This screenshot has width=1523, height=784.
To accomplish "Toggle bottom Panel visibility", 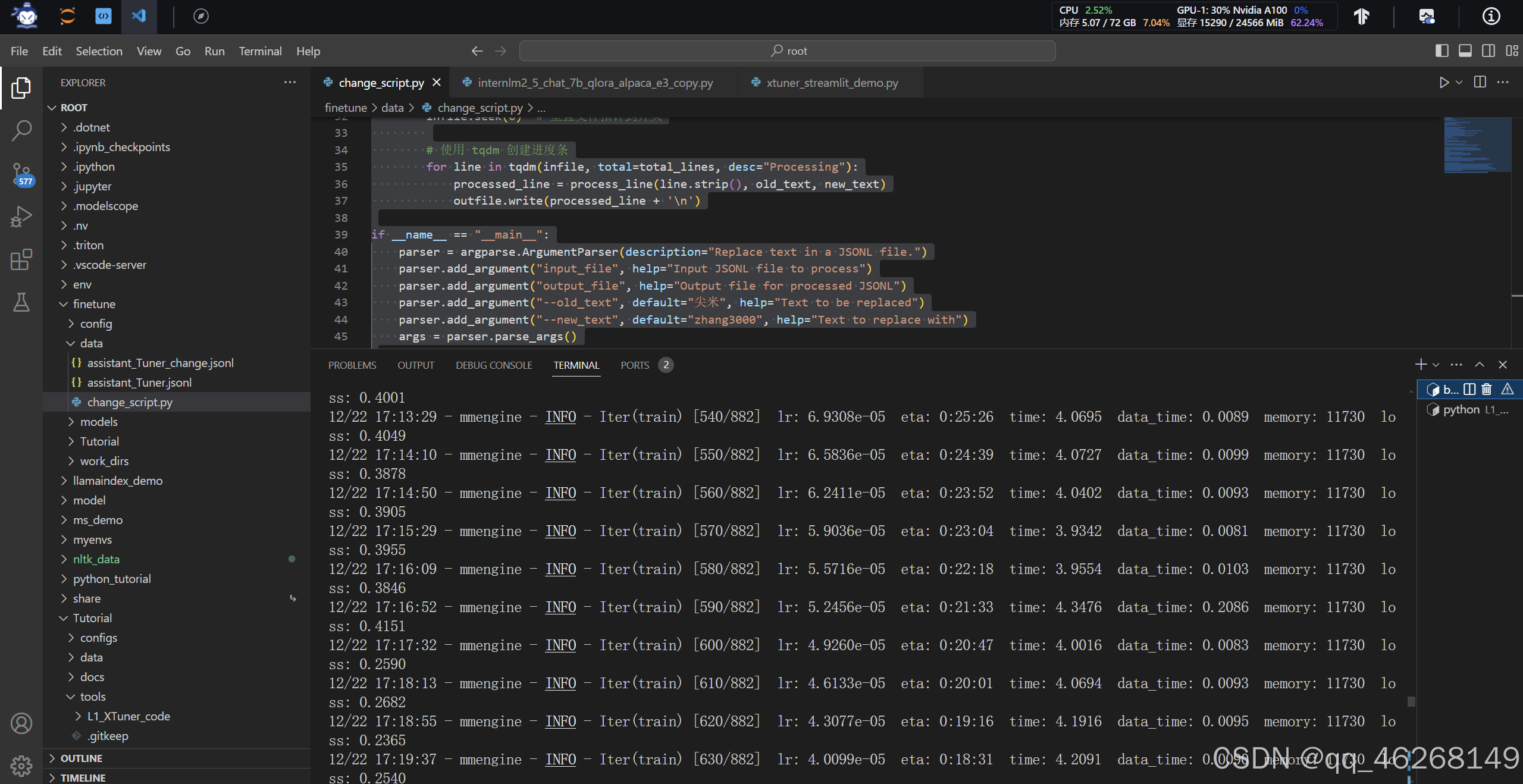I will tap(1465, 51).
